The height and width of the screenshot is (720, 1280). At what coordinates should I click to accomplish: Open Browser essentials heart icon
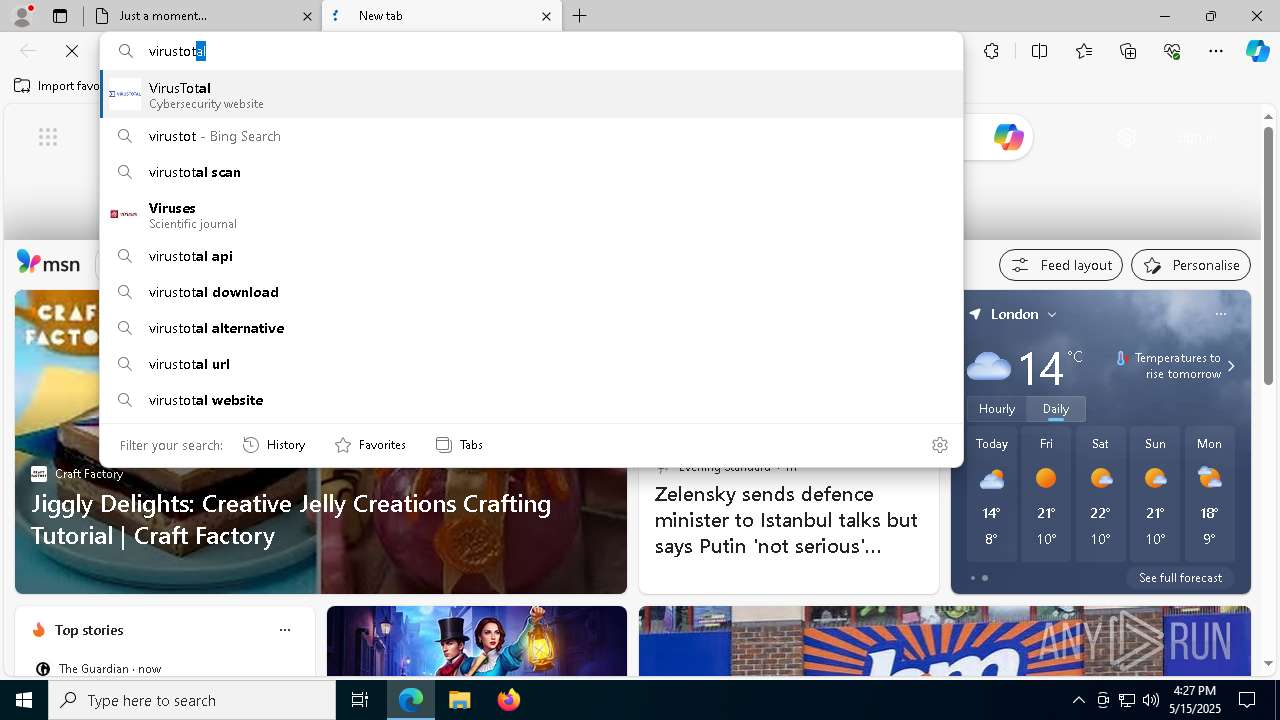click(1172, 51)
